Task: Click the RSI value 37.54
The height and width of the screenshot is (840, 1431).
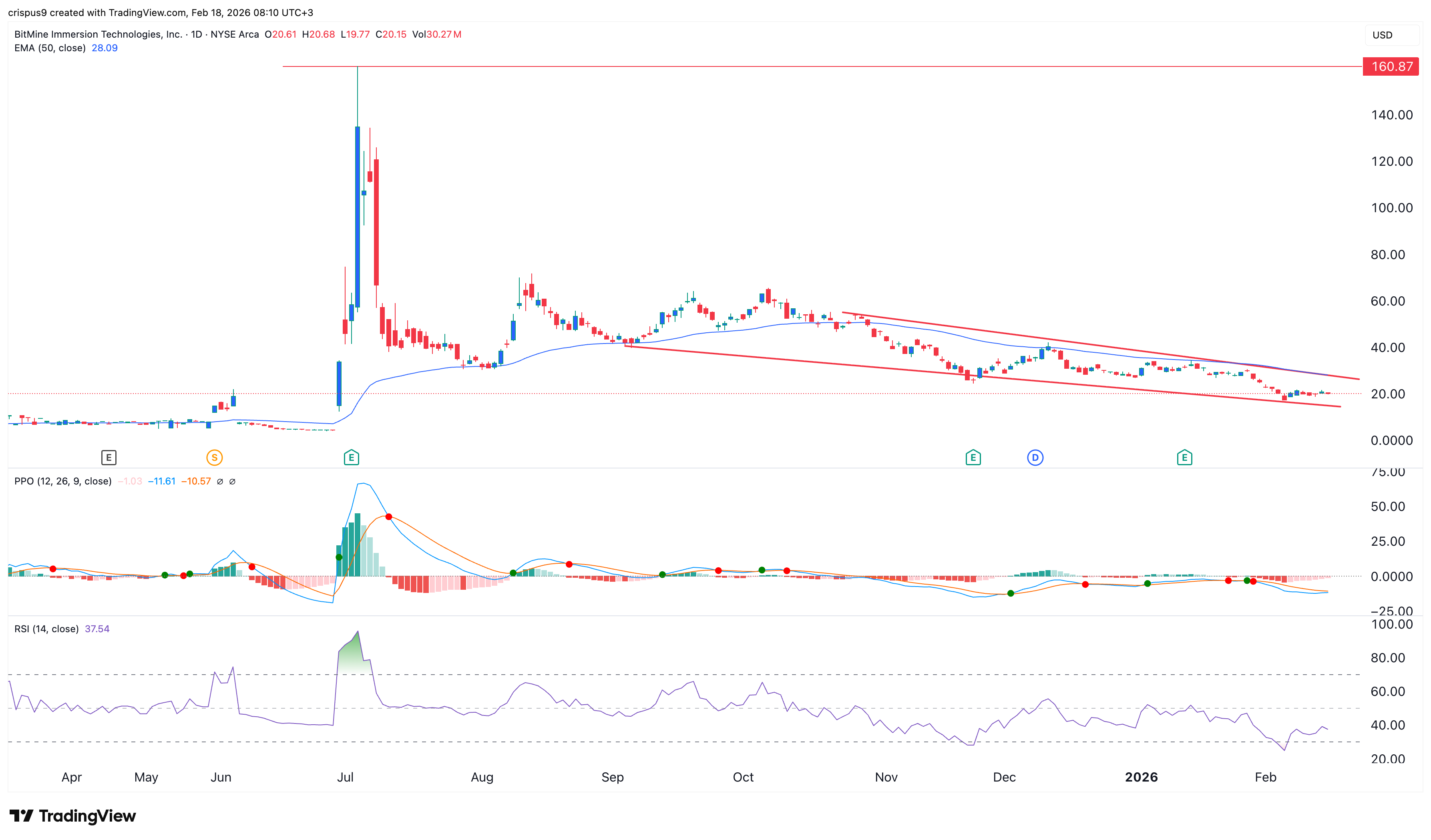Action: tap(97, 629)
